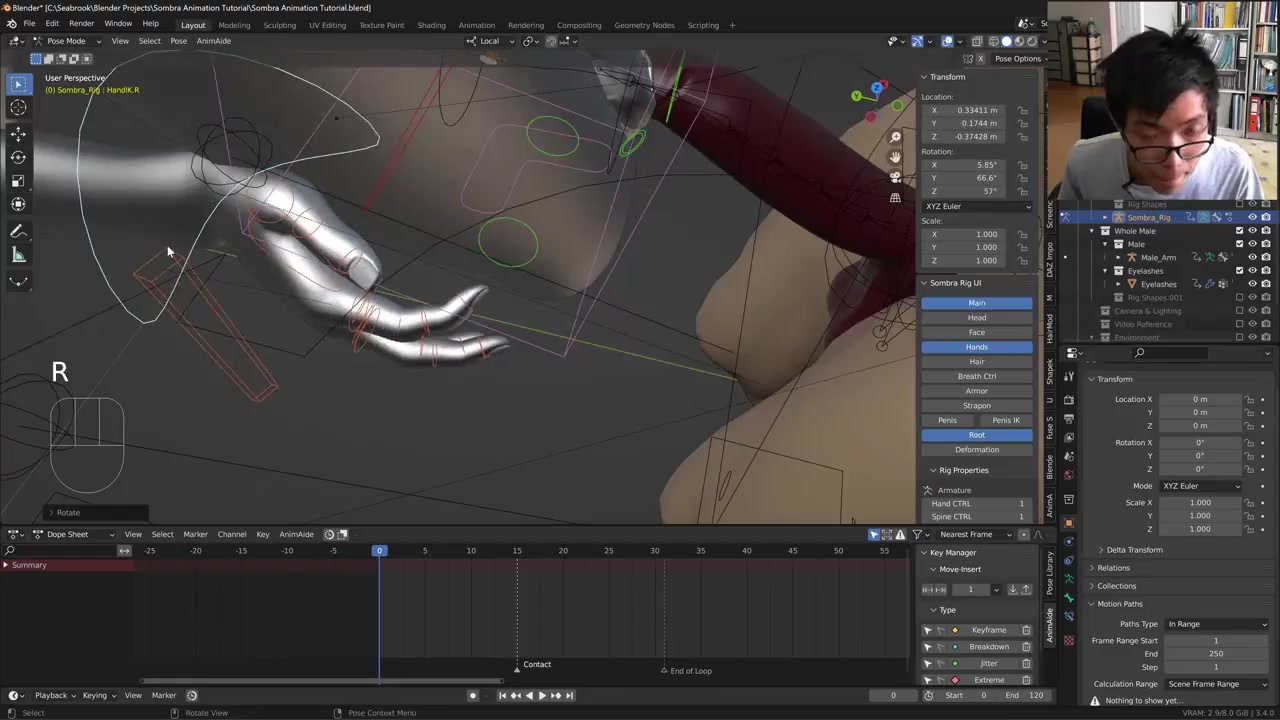Screen dimensions: 1280x720
Task: Click the Face button in Sombra Rig UI
Action: 977,332
